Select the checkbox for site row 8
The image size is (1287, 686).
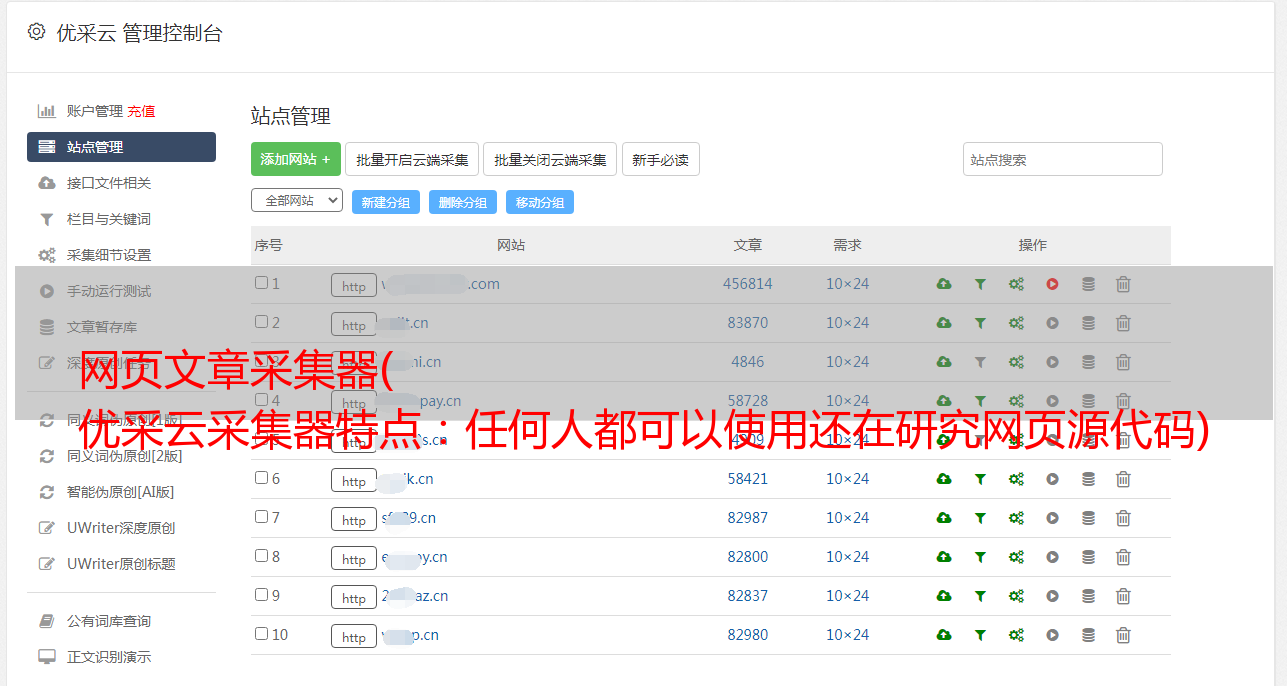tap(261, 556)
